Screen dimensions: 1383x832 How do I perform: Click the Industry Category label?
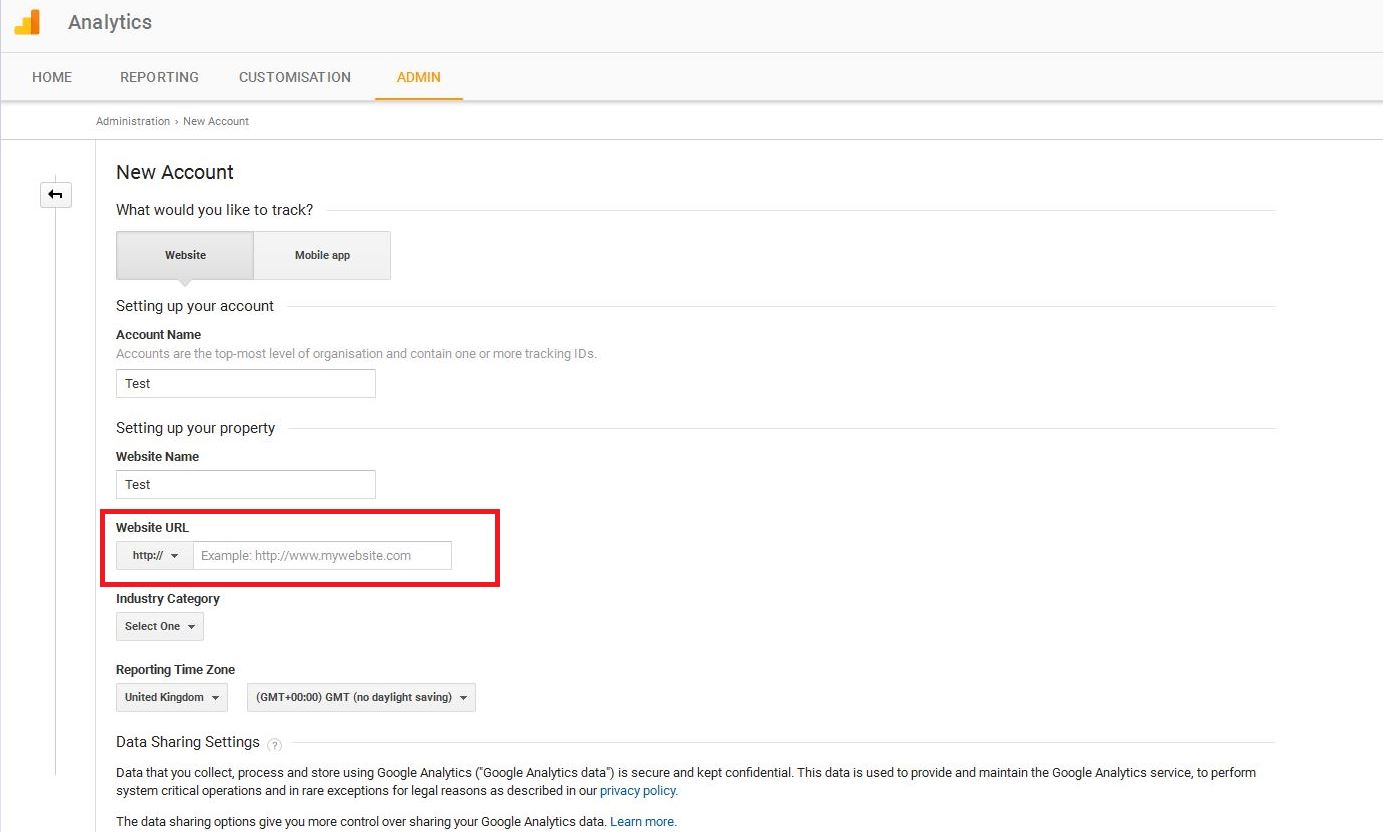(168, 598)
